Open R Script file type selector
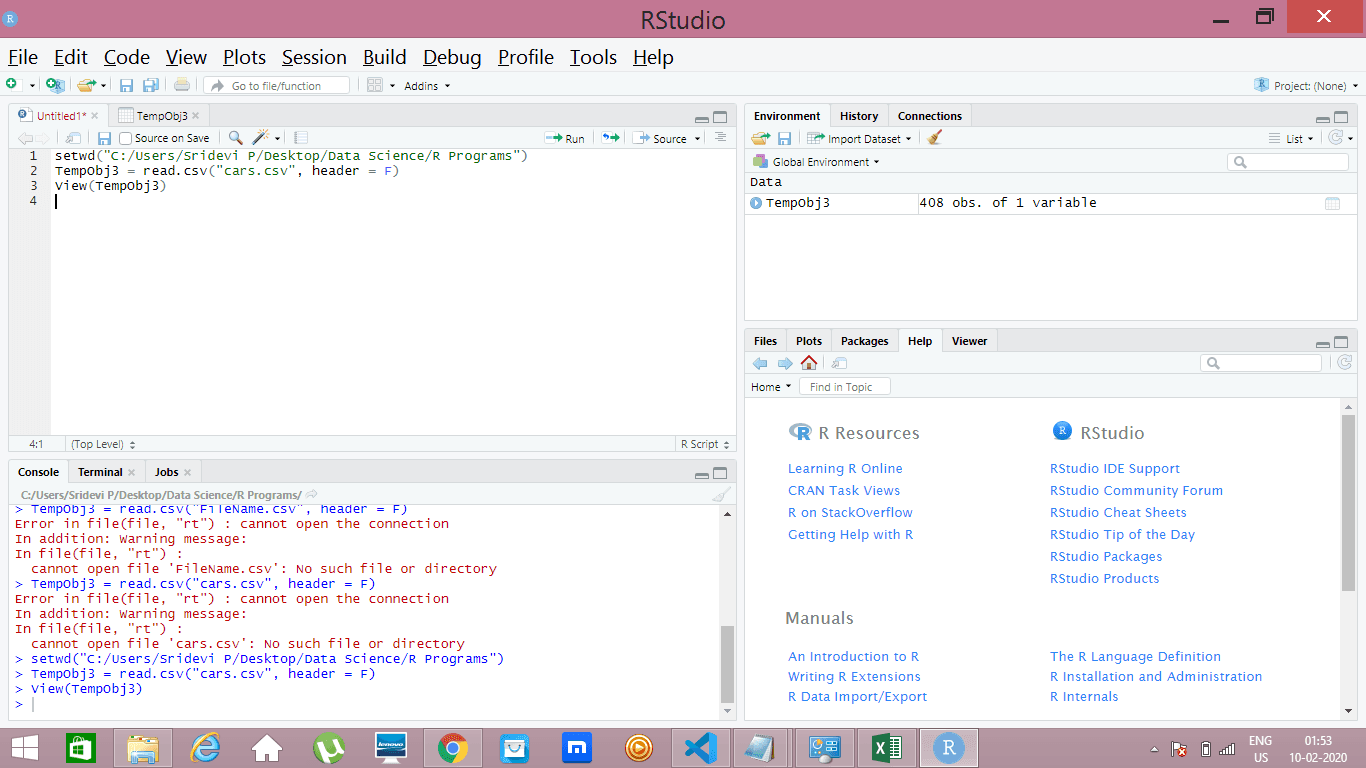Screen dimensions: 1366x768 click(x=704, y=444)
